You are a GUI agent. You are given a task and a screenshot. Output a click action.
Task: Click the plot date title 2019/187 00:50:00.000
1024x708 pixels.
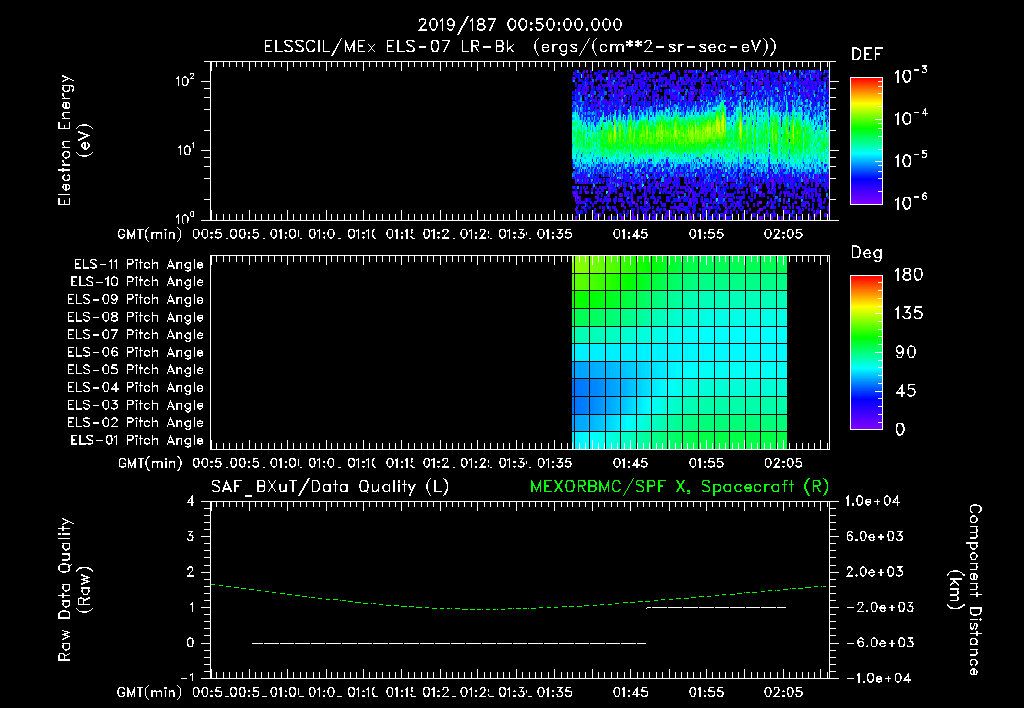tap(520, 25)
